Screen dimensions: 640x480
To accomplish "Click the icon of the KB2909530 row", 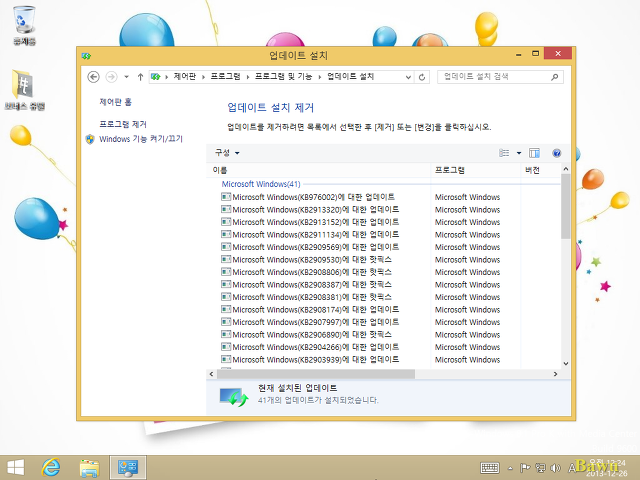I will coord(226,259).
